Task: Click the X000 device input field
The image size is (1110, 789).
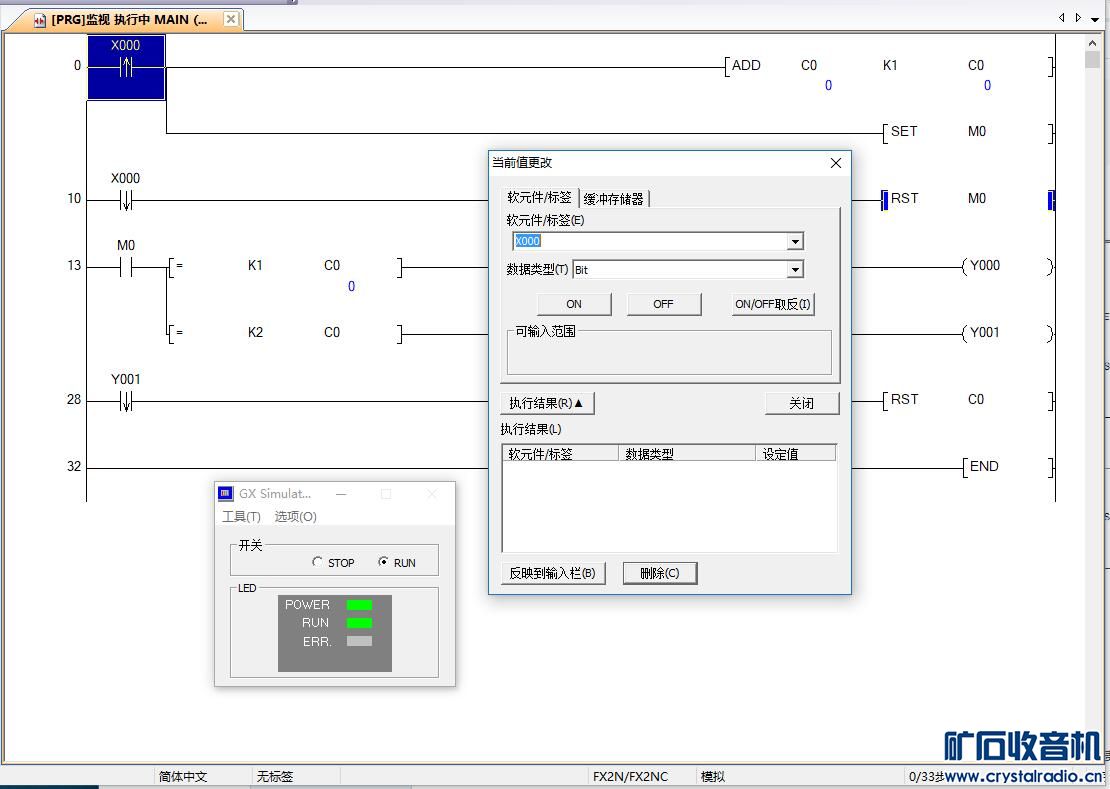Action: [x=650, y=241]
